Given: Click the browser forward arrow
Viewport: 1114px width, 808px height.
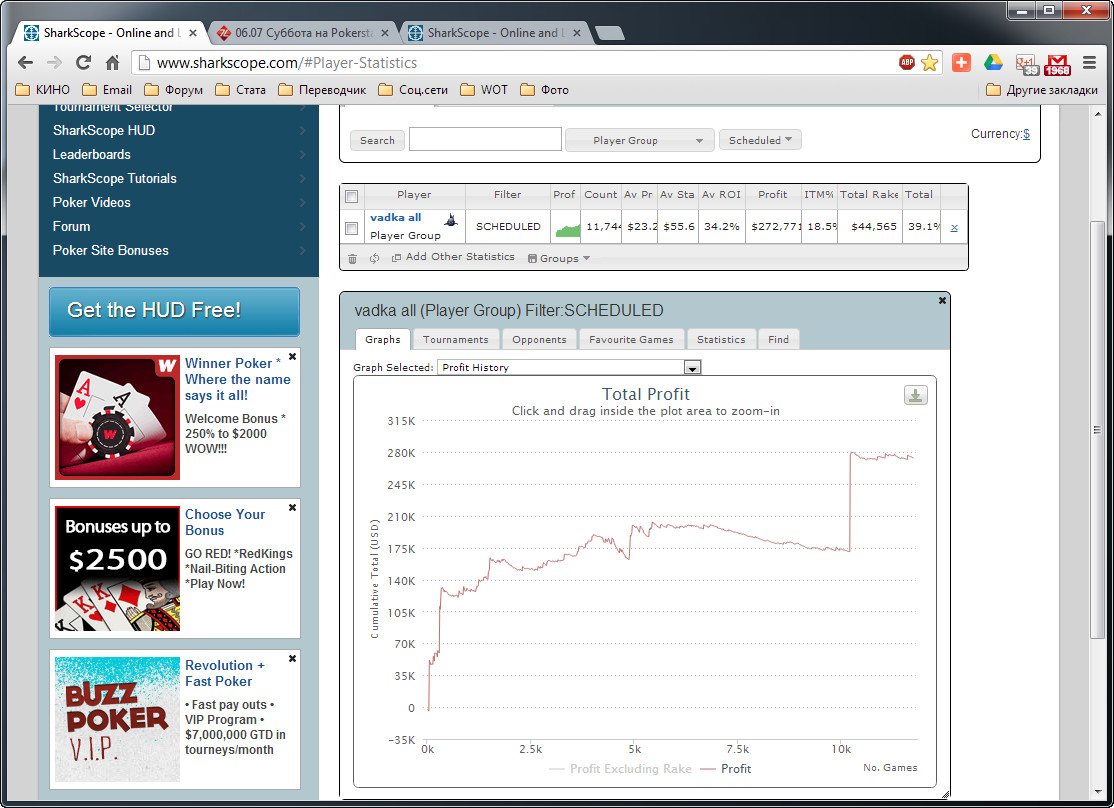Looking at the screenshot, I should [54, 63].
